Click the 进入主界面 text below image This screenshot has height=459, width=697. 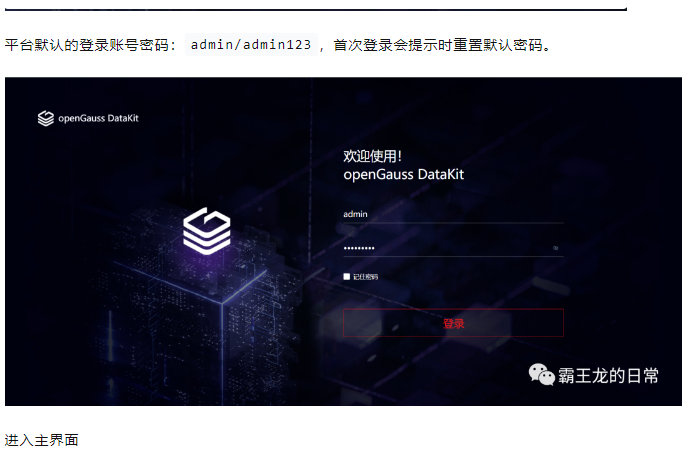(x=42, y=440)
